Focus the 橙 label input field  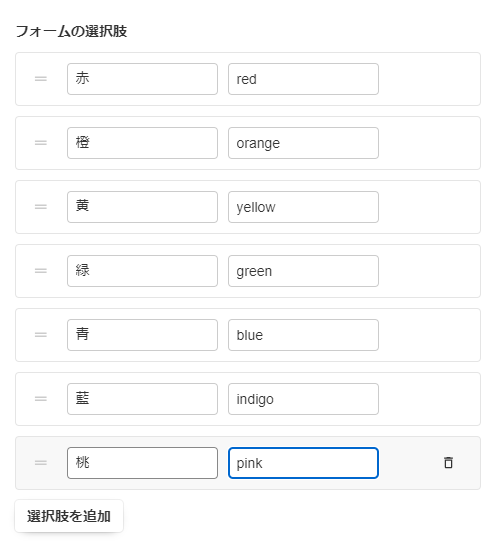[143, 143]
